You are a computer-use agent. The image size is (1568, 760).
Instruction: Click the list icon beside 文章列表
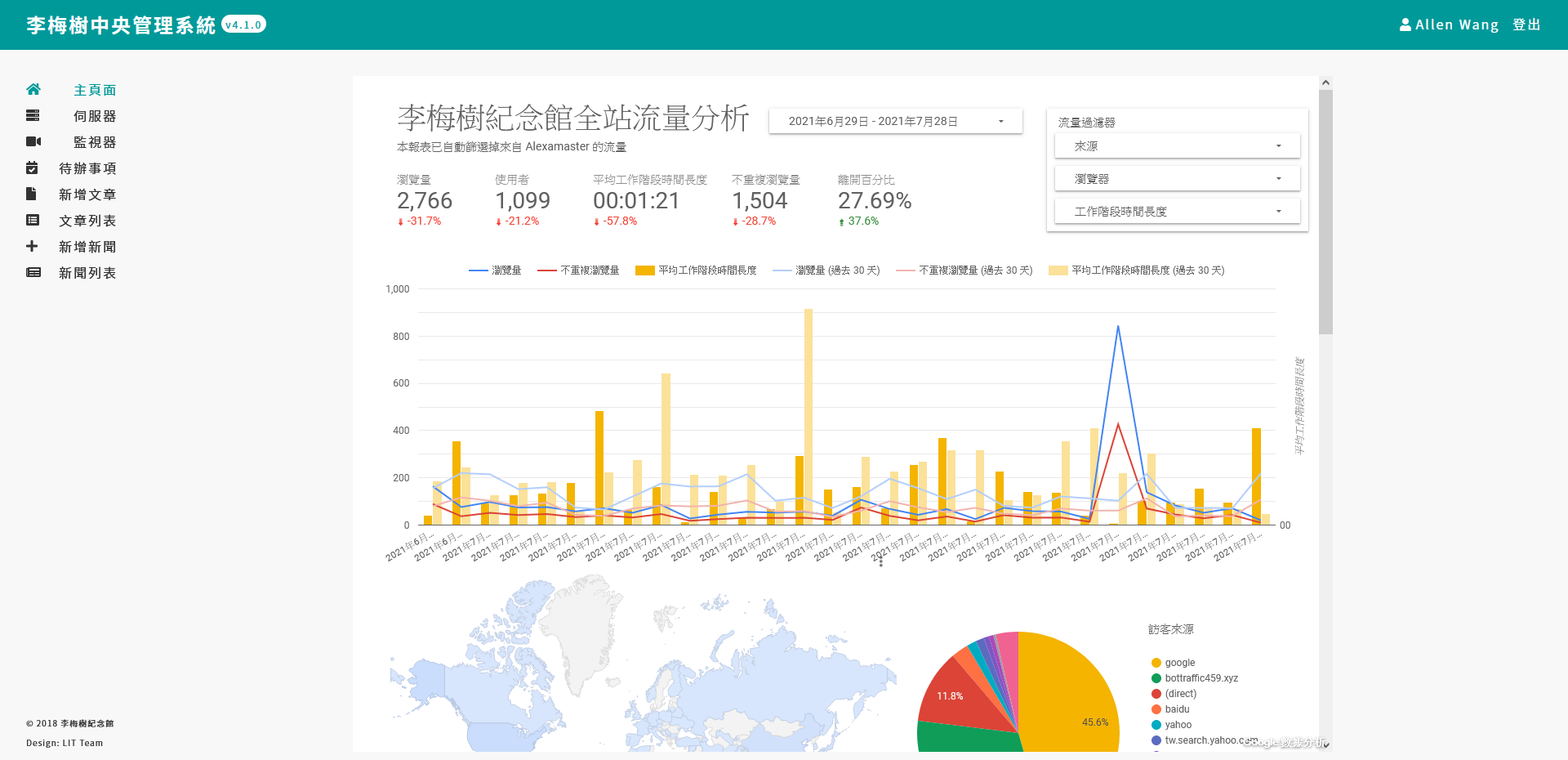[33, 220]
